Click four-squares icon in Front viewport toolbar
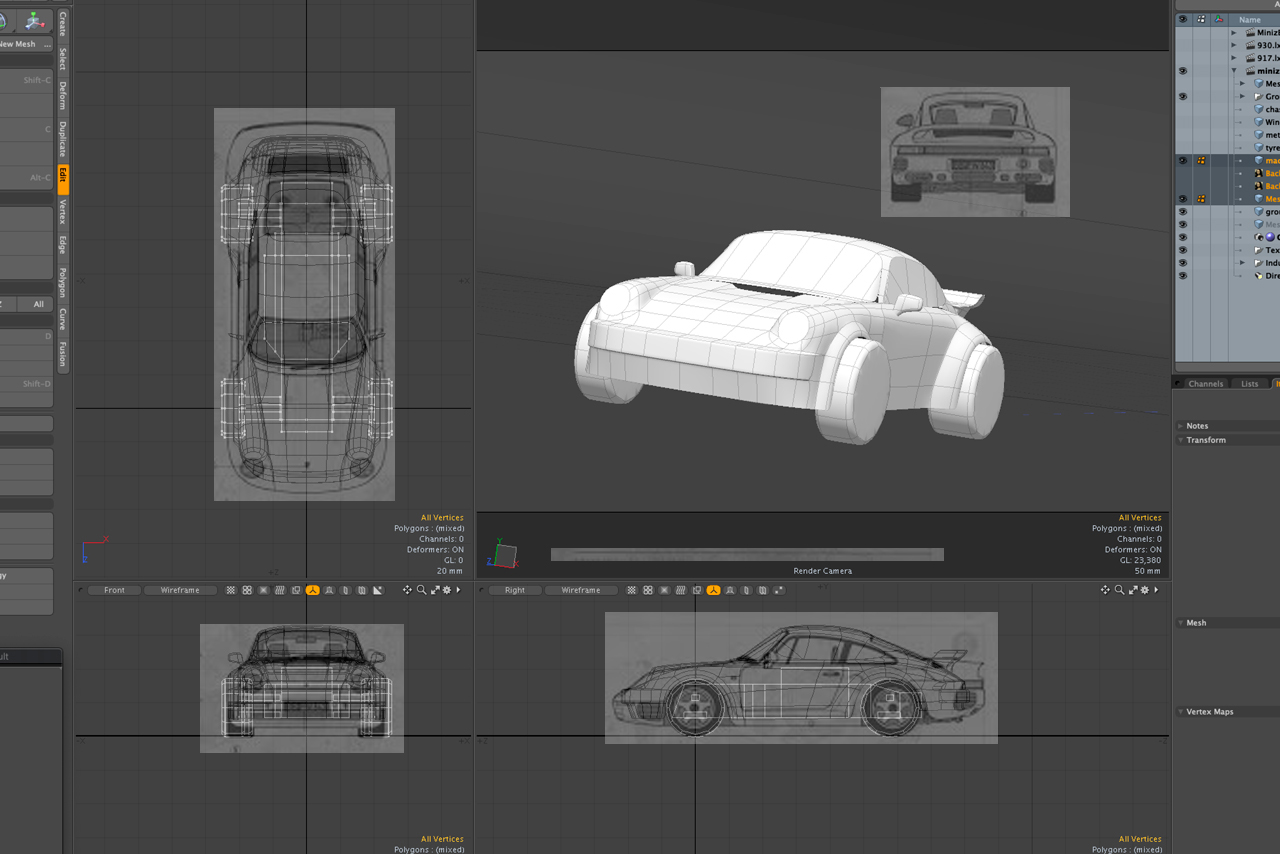1280x854 pixels. pyautogui.click(x=247, y=591)
